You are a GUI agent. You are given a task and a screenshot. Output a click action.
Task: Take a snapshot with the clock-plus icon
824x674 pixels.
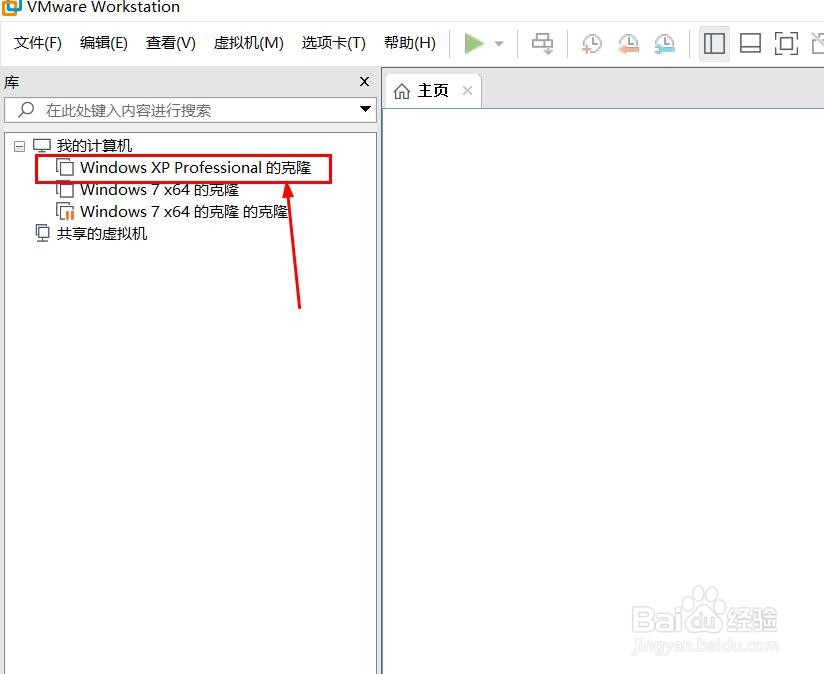click(592, 44)
